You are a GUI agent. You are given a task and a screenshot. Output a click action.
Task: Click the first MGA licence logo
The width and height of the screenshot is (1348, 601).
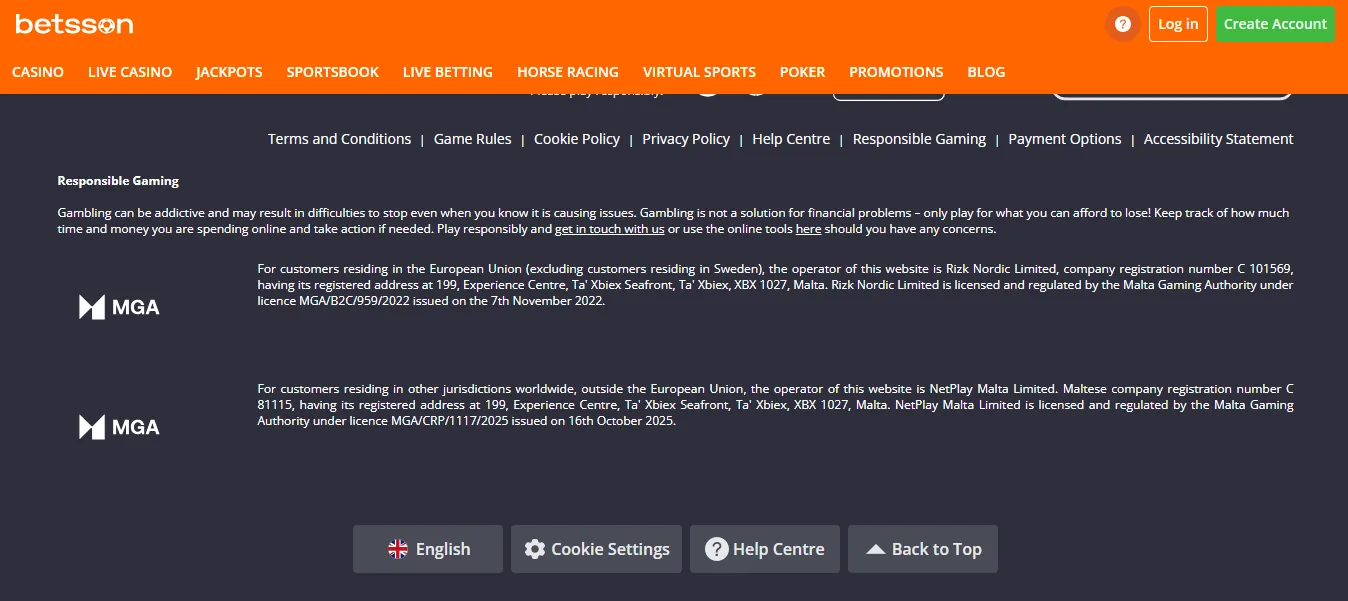pos(119,307)
